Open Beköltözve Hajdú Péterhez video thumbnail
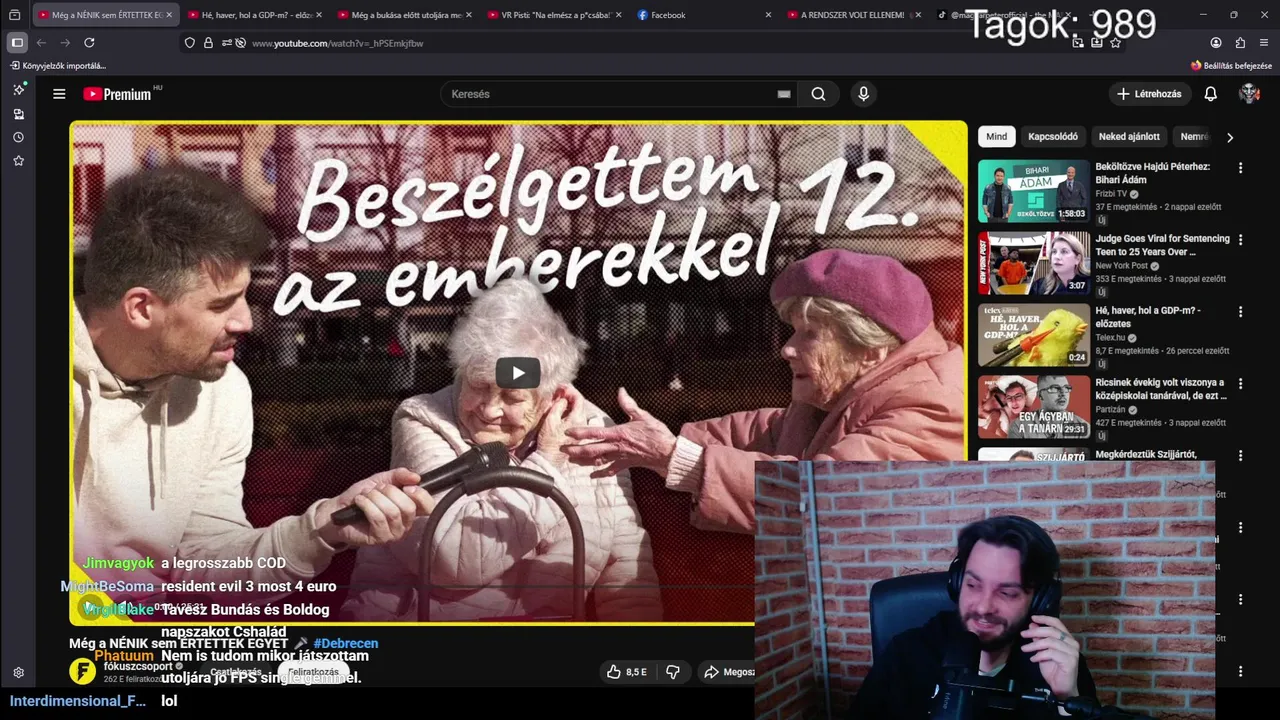Image resolution: width=1280 pixels, height=720 pixels. 1034,191
